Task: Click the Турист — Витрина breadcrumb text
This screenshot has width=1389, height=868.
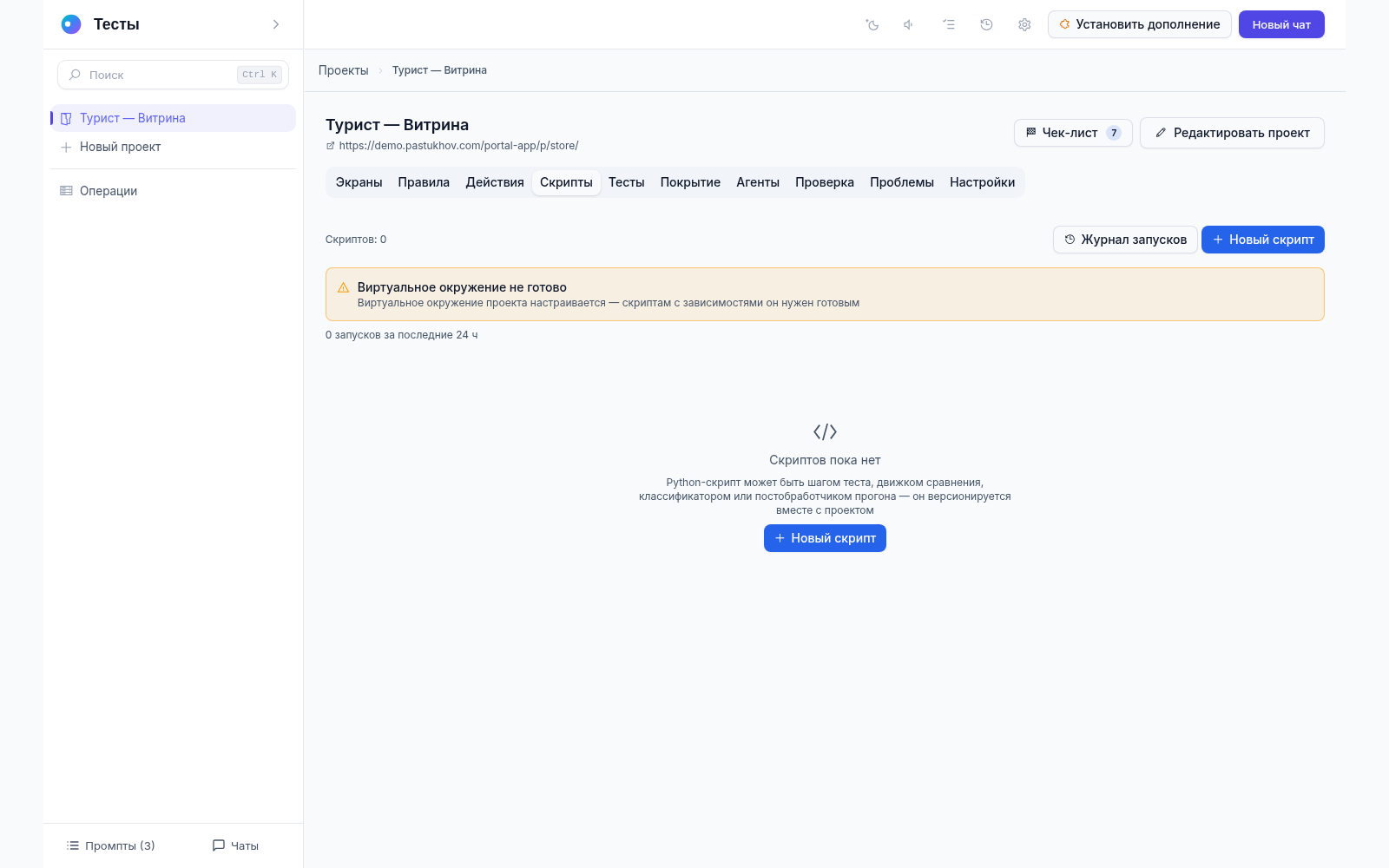Action: (x=439, y=70)
